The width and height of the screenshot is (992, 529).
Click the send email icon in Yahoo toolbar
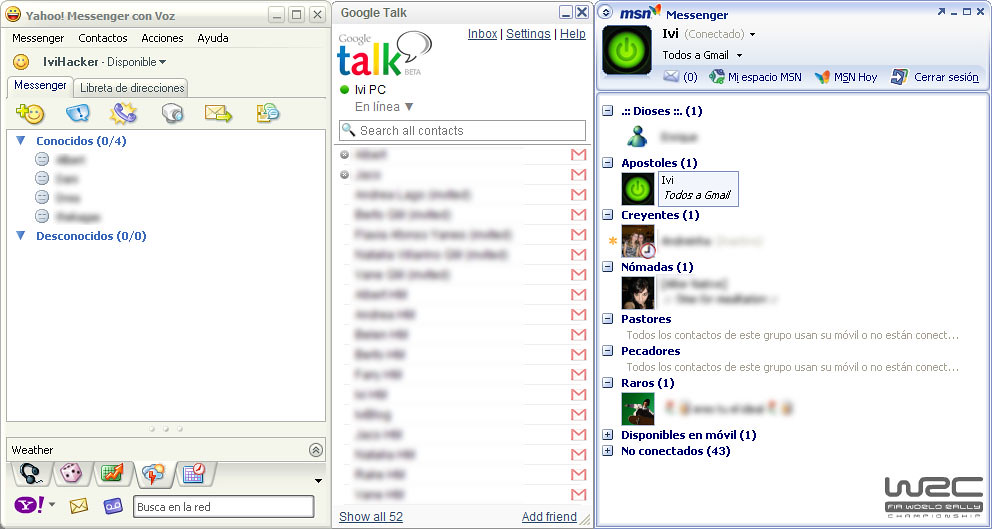click(218, 113)
